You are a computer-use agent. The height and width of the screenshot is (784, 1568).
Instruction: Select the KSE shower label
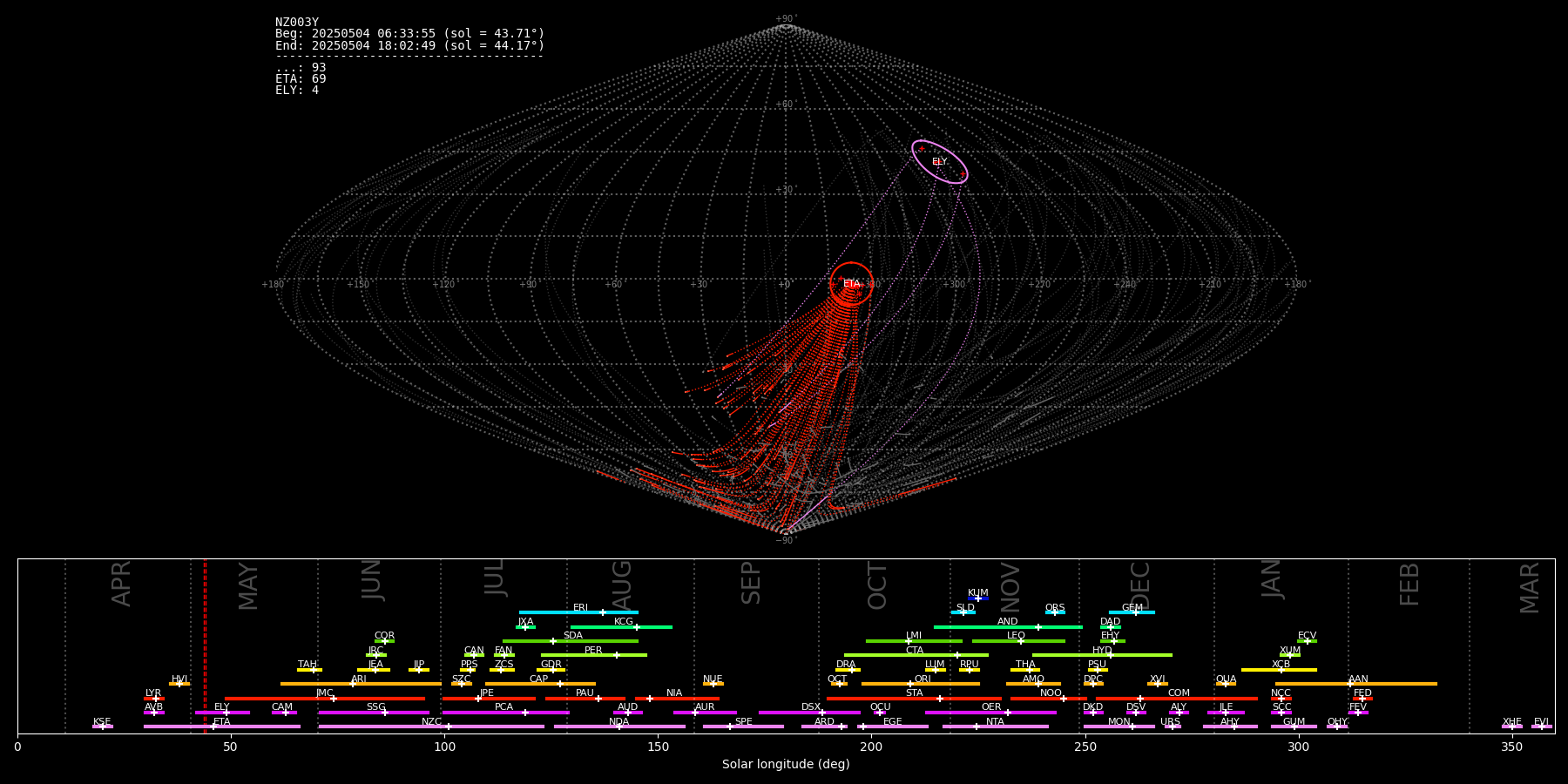coord(102,722)
